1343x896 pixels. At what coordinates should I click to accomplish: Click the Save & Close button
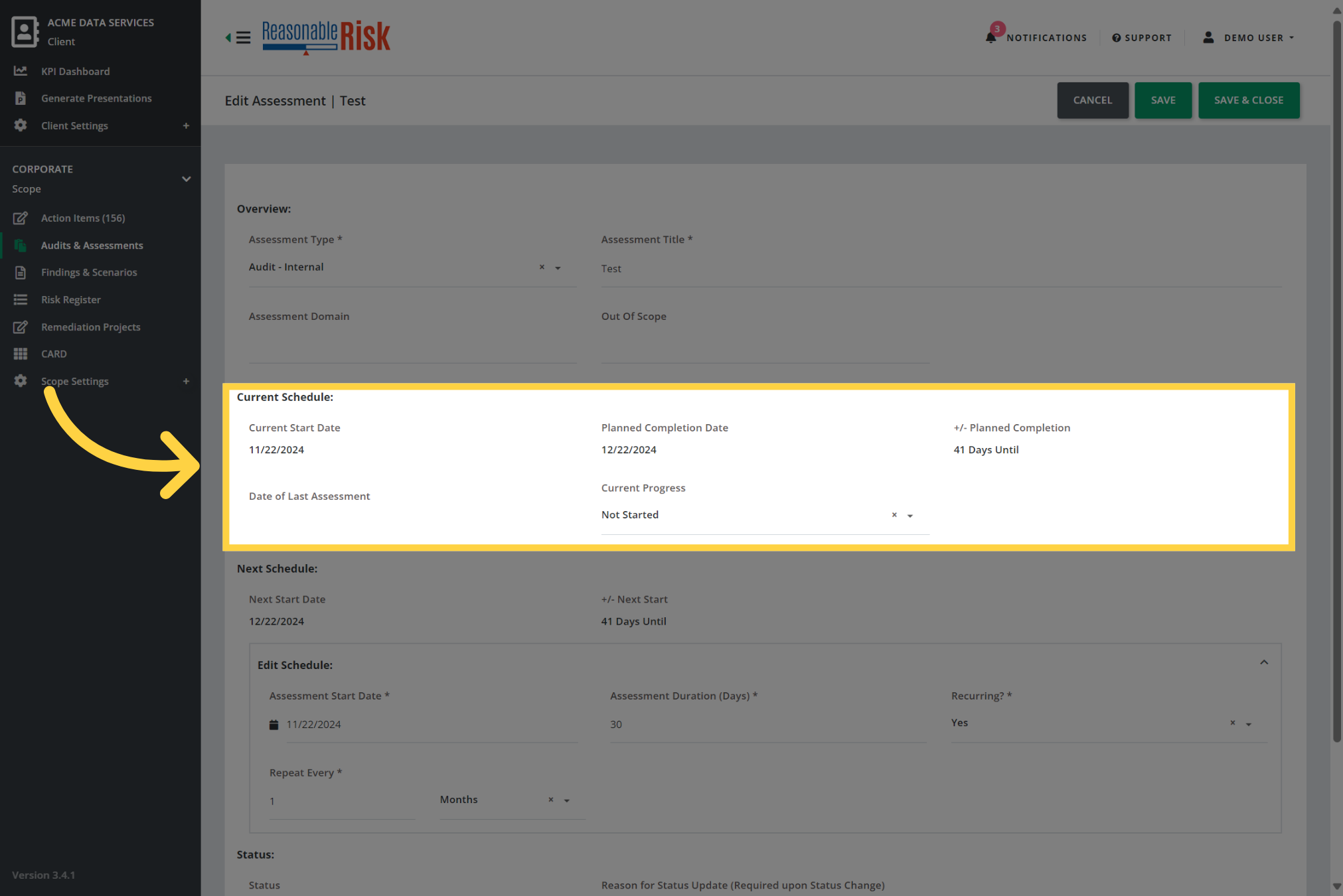coord(1249,100)
